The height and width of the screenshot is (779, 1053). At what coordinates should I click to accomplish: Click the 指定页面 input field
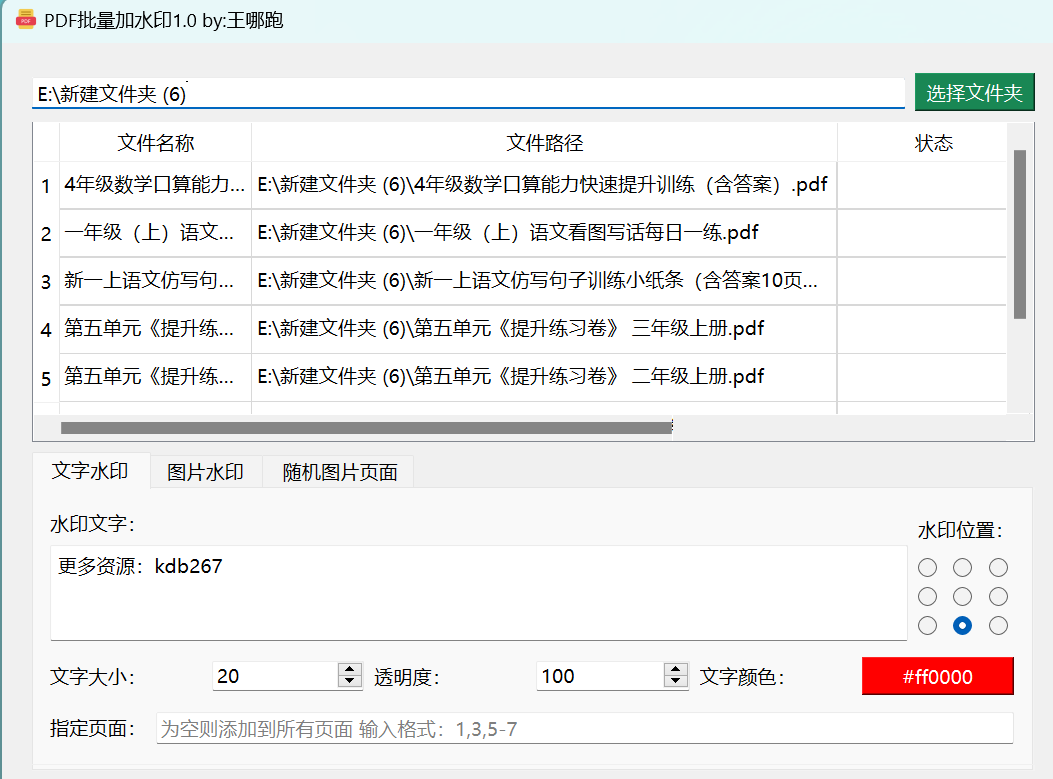tap(584, 729)
